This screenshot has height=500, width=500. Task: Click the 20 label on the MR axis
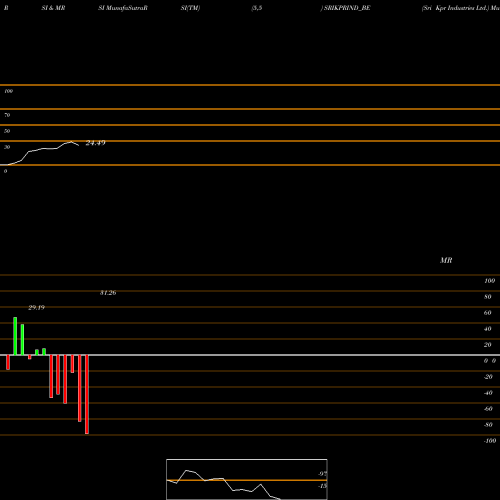pyautogui.click(x=488, y=345)
